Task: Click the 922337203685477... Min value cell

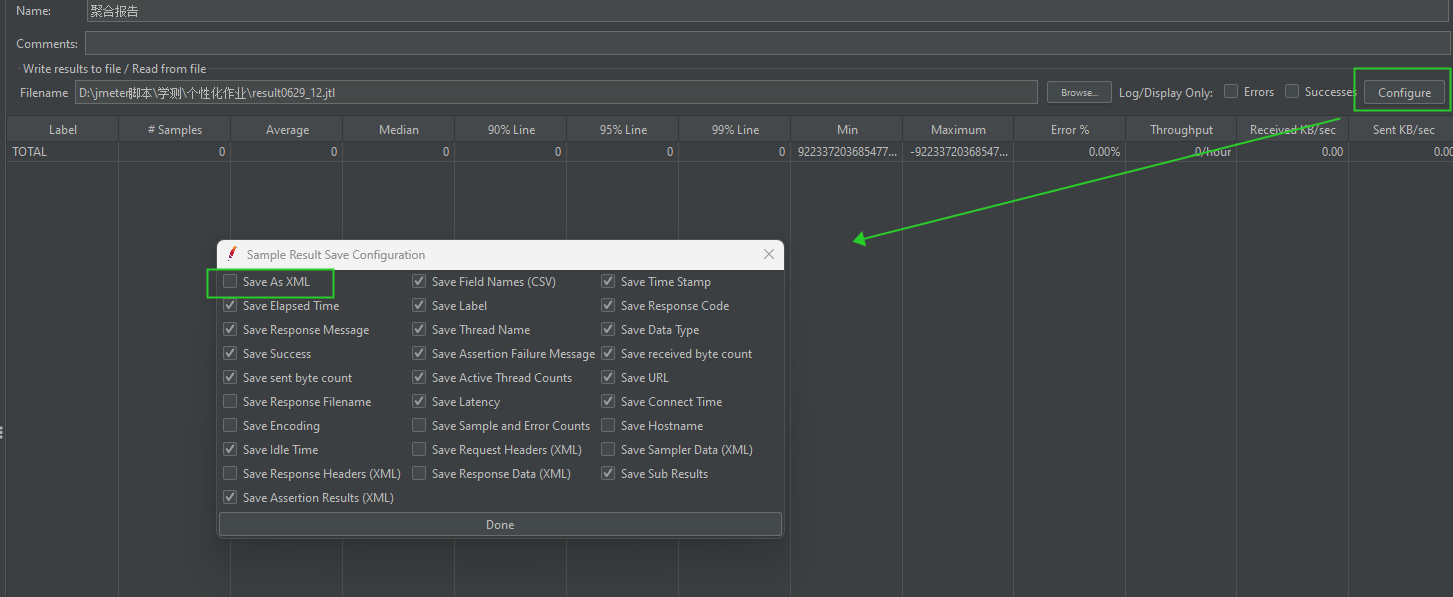Action: (x=847, y=152)
